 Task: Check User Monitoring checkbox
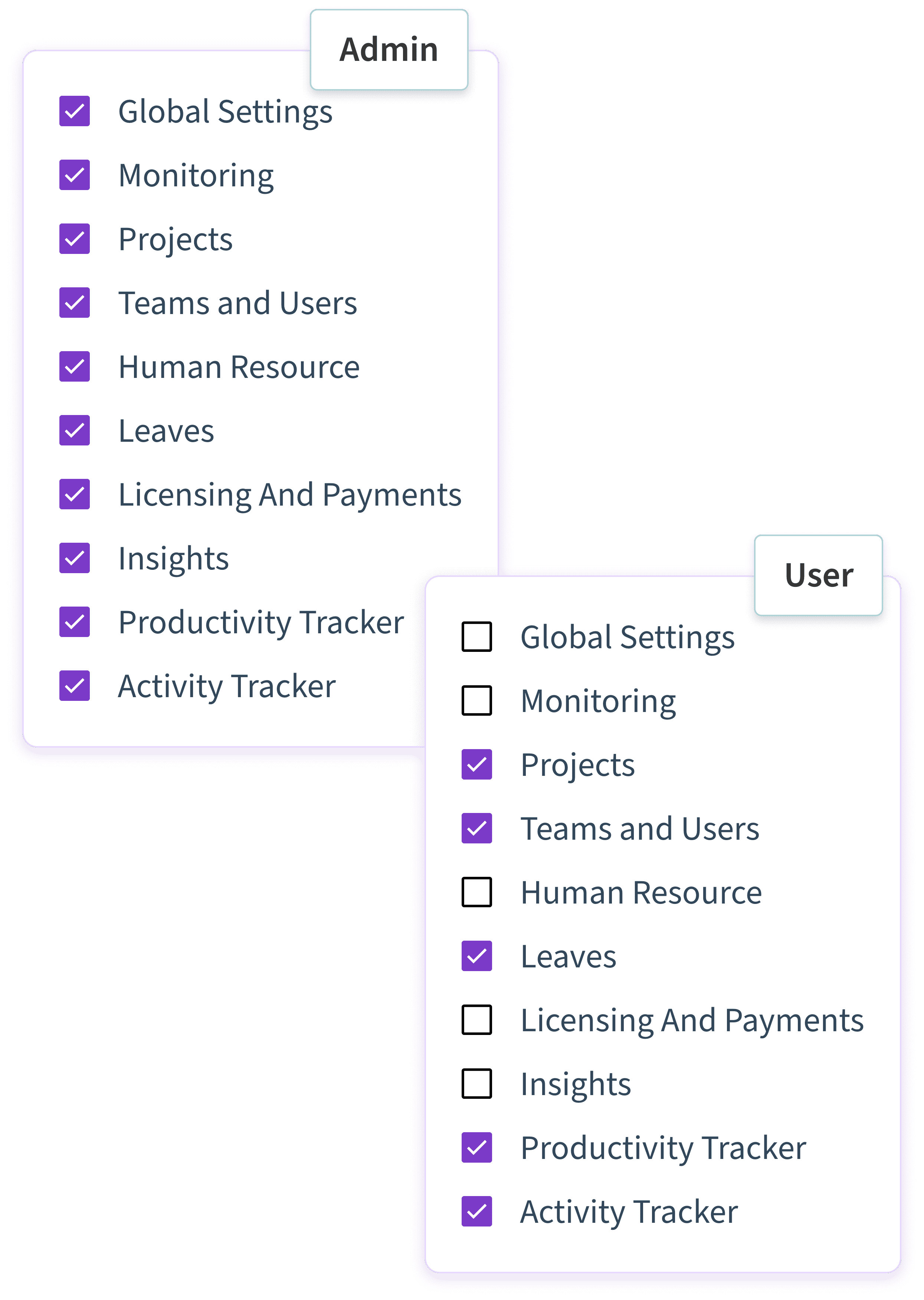[477, 700]
